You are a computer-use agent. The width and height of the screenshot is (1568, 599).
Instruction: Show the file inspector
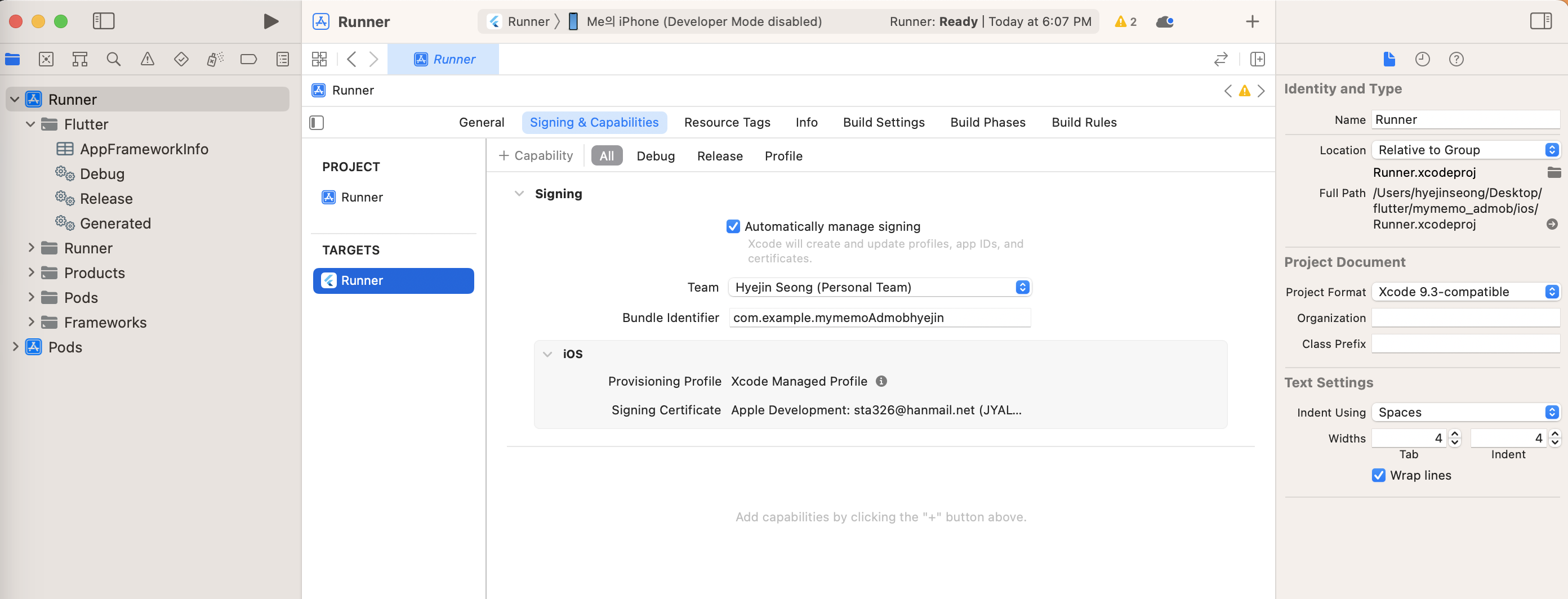(x=1388, y=59)
